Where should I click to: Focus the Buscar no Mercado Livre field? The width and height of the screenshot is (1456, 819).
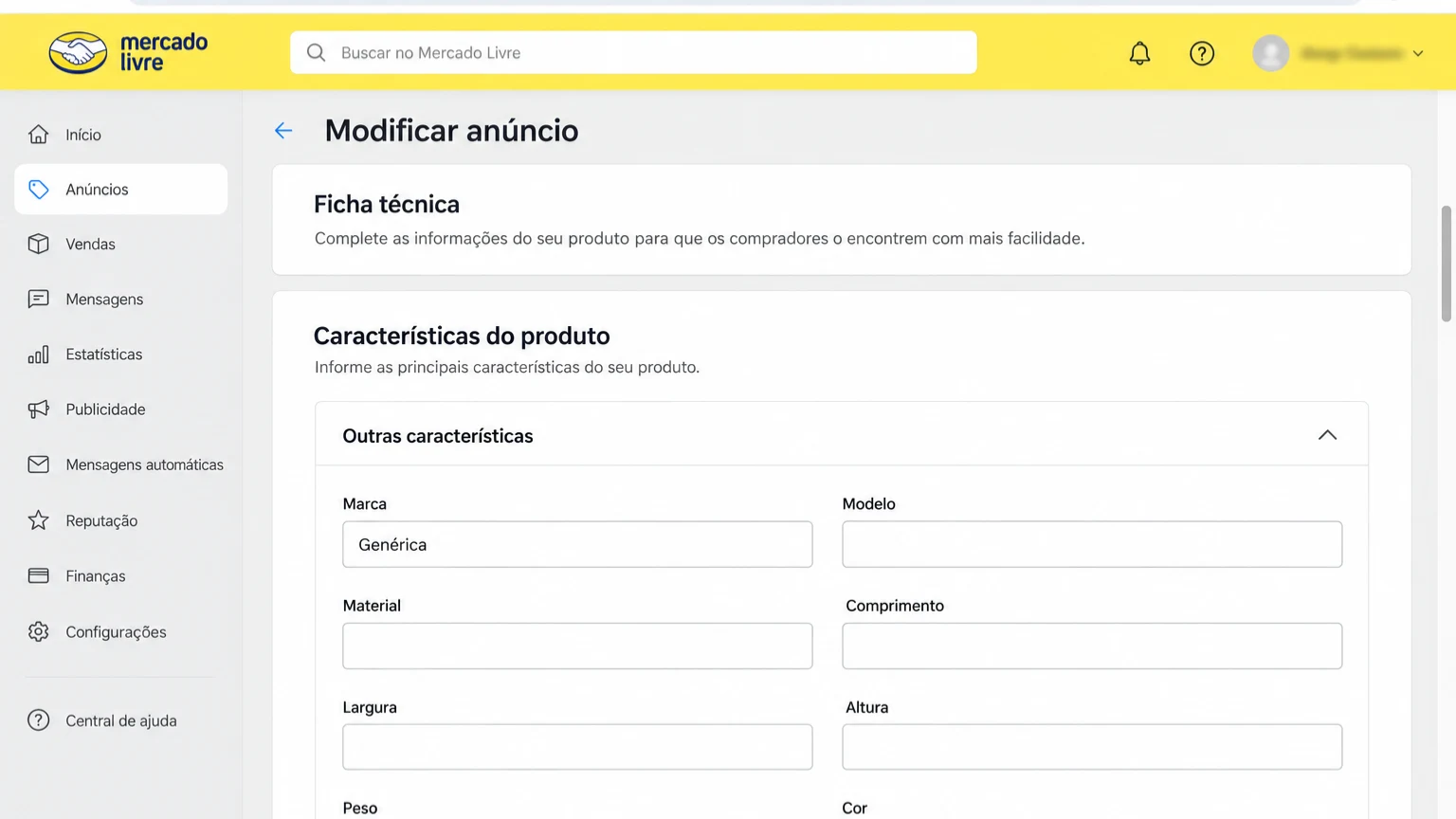click(633, 52)
